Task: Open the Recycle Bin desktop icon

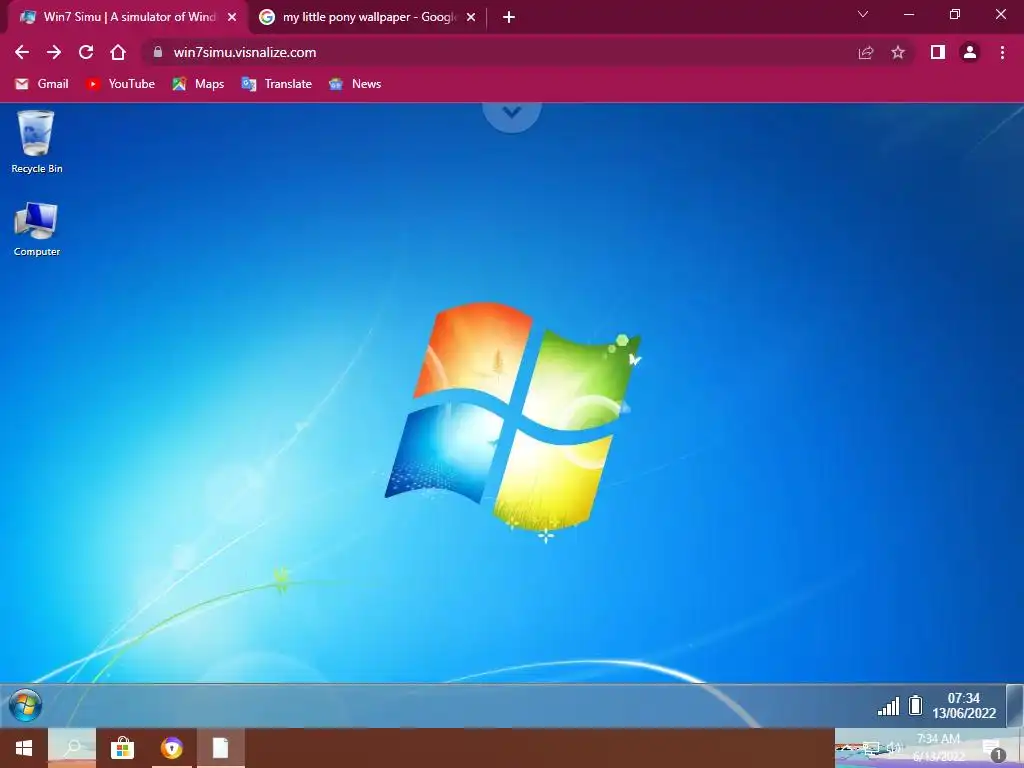Action: [x=37, y=142]
